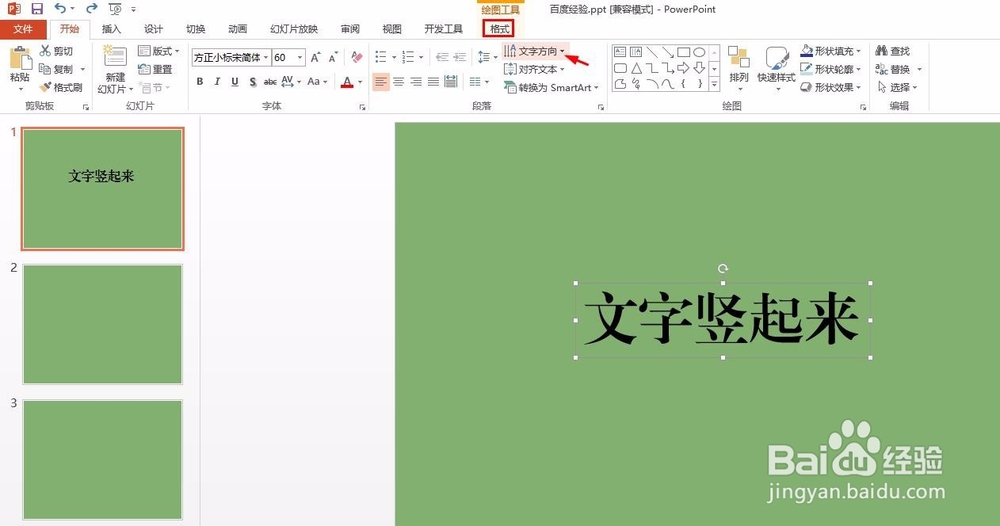Open the line spacing options

tap(487, 57)
